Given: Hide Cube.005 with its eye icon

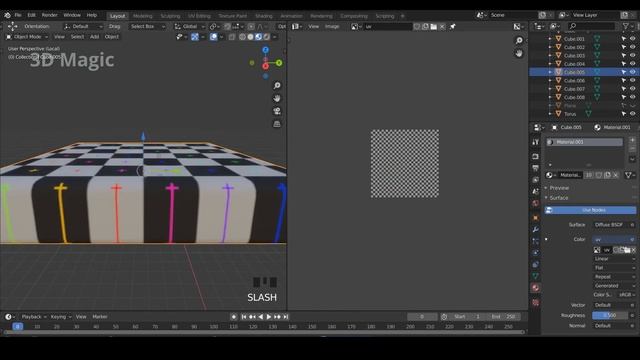Looking at the screenshot, I should [x=632, y=72].
